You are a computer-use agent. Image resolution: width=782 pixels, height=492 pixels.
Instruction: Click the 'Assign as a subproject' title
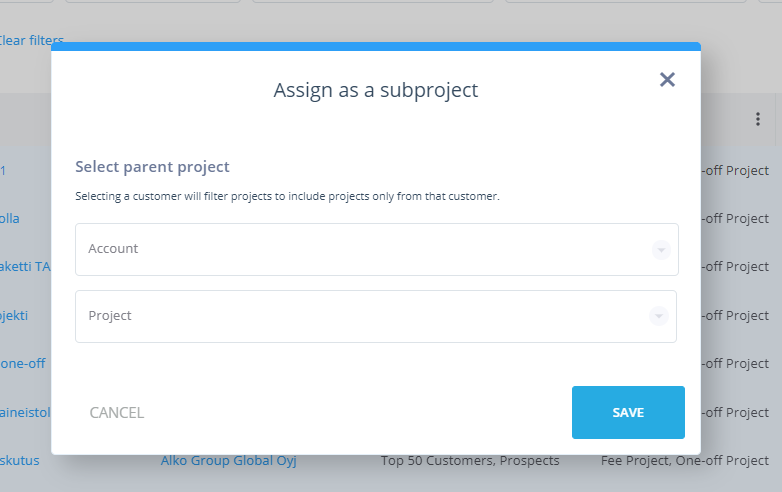(x=376, y=90)
